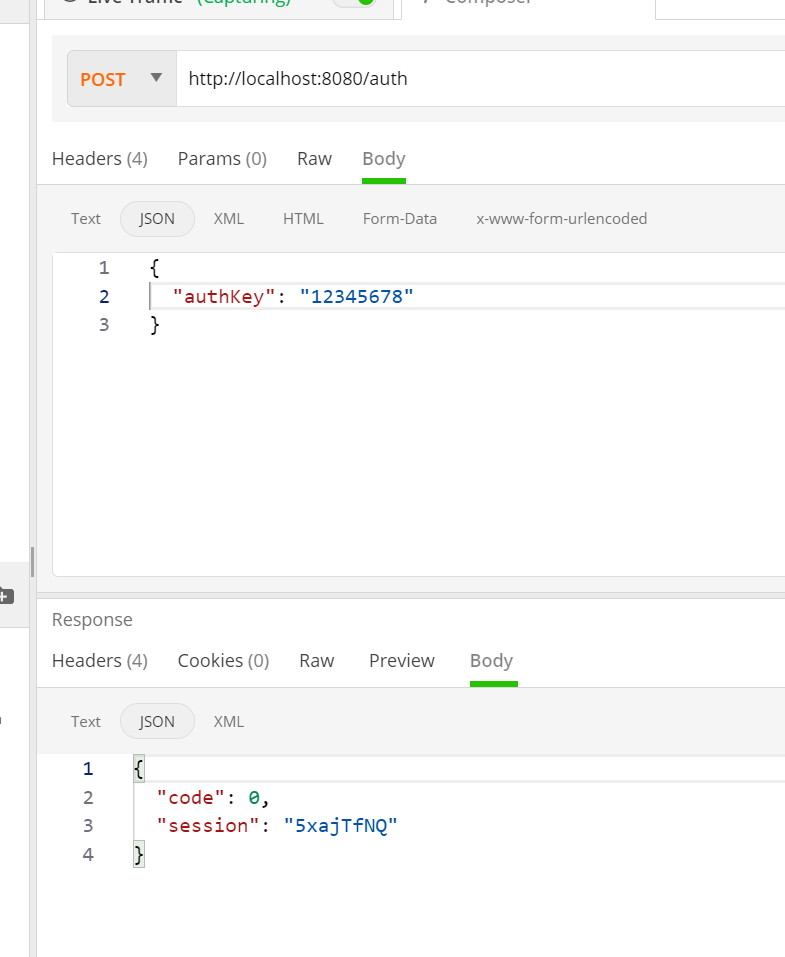Open response Headers (4) tab
Image resolution: width=785 pixels, height=957 pixels.
coord(100,661)
